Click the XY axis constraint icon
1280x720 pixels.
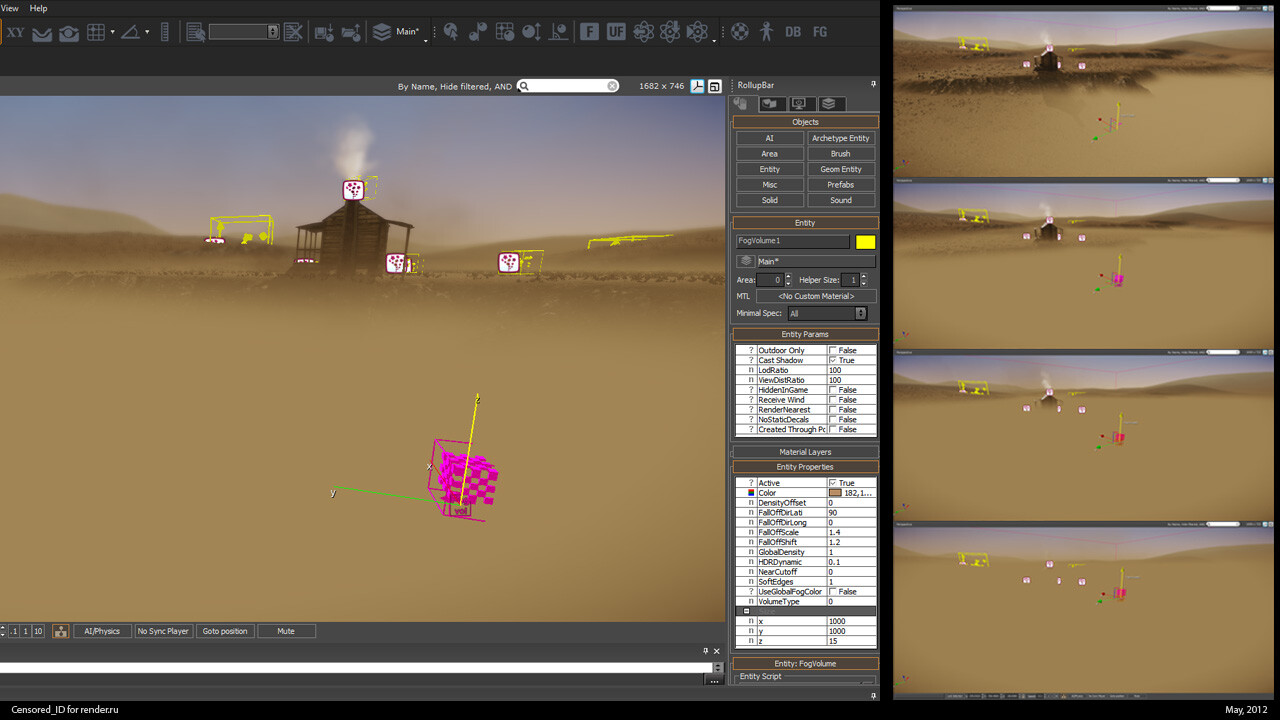coord(15,32)
